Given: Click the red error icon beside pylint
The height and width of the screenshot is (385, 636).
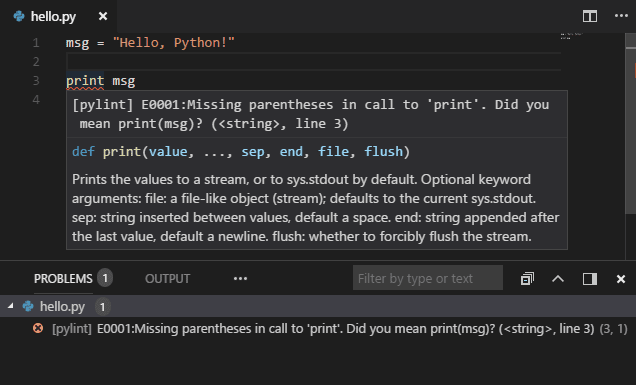Looking at the screenshot, I should [x=38, y=328].
